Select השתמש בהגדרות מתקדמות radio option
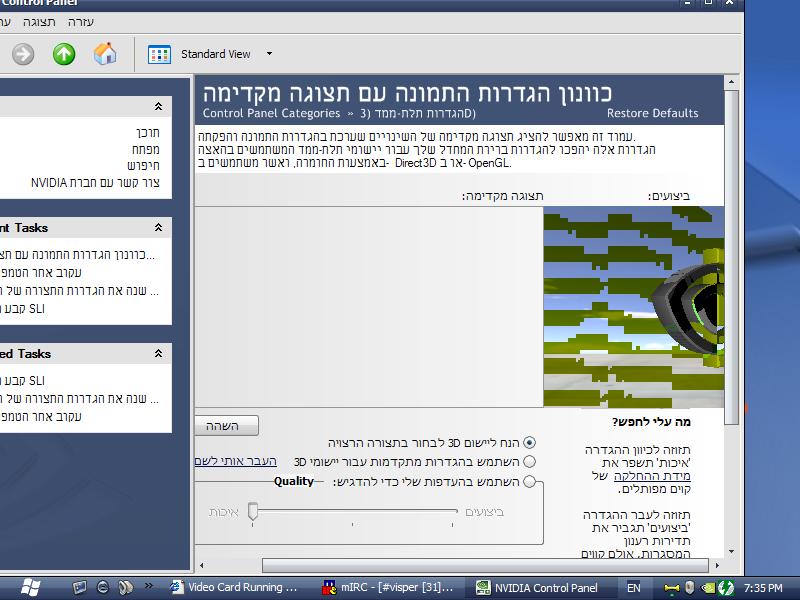Screen dimensions: 800x600 click(x=530, y=462)
